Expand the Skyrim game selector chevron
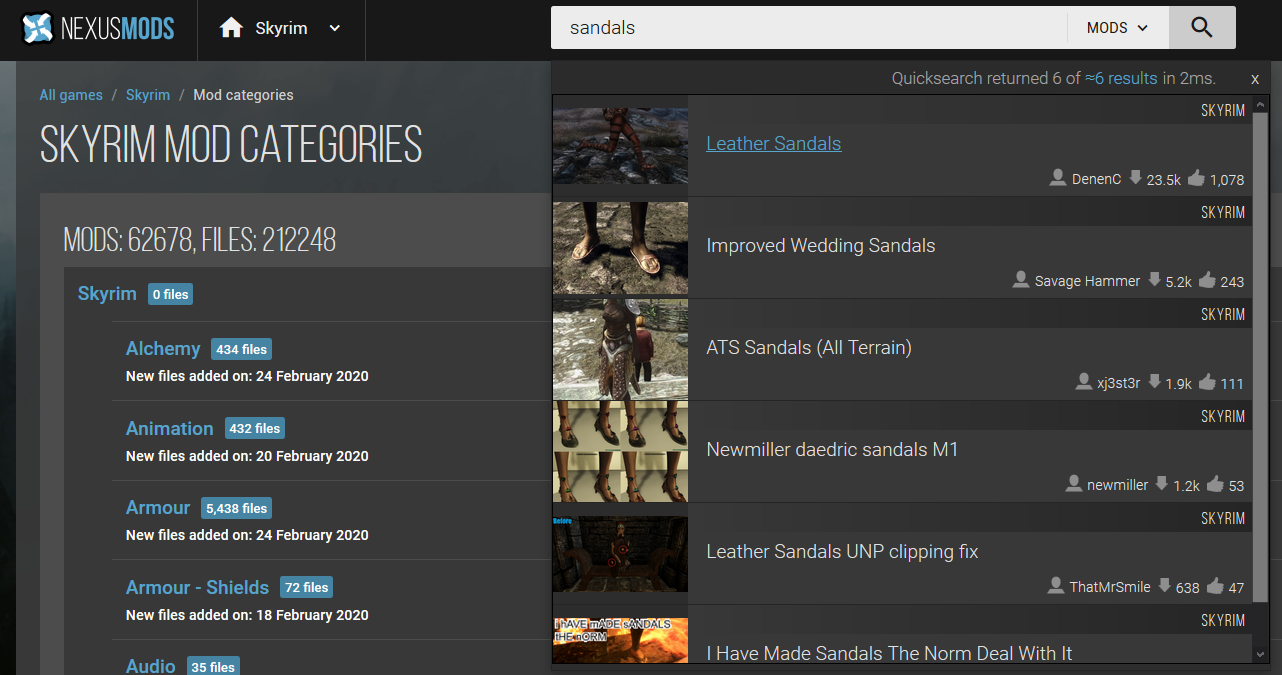Image resolution: width=1282 pixels, height=675 pixels. 335,28
